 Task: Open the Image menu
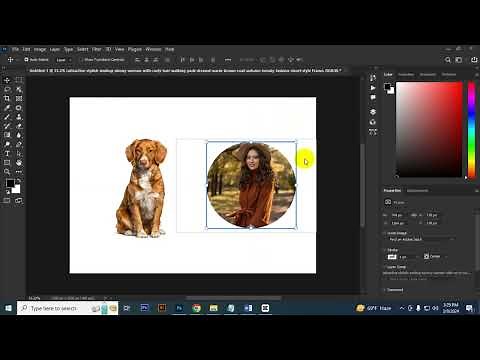[40, 49]
